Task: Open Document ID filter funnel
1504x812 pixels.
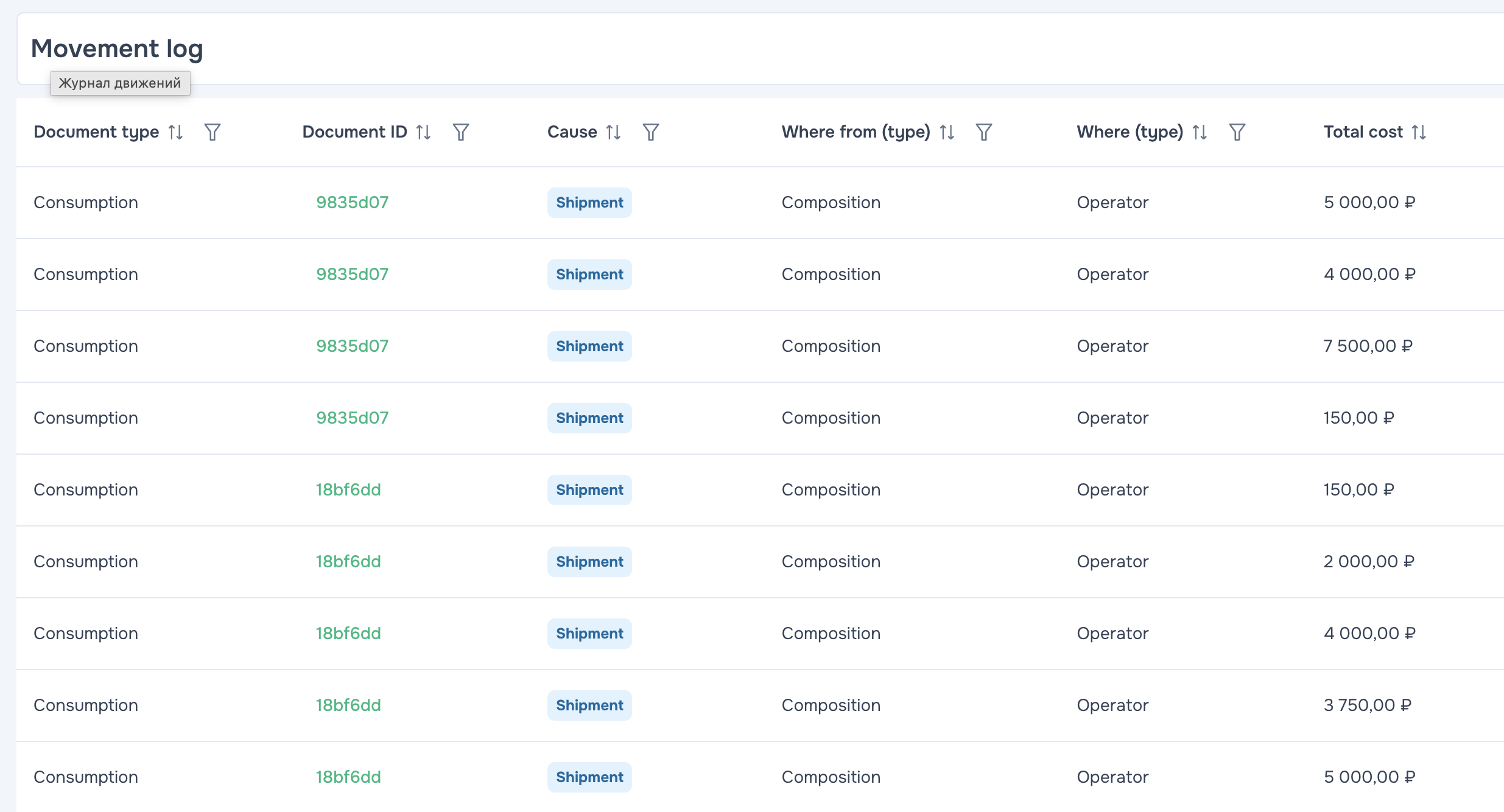Action: [x=461, y=132]
